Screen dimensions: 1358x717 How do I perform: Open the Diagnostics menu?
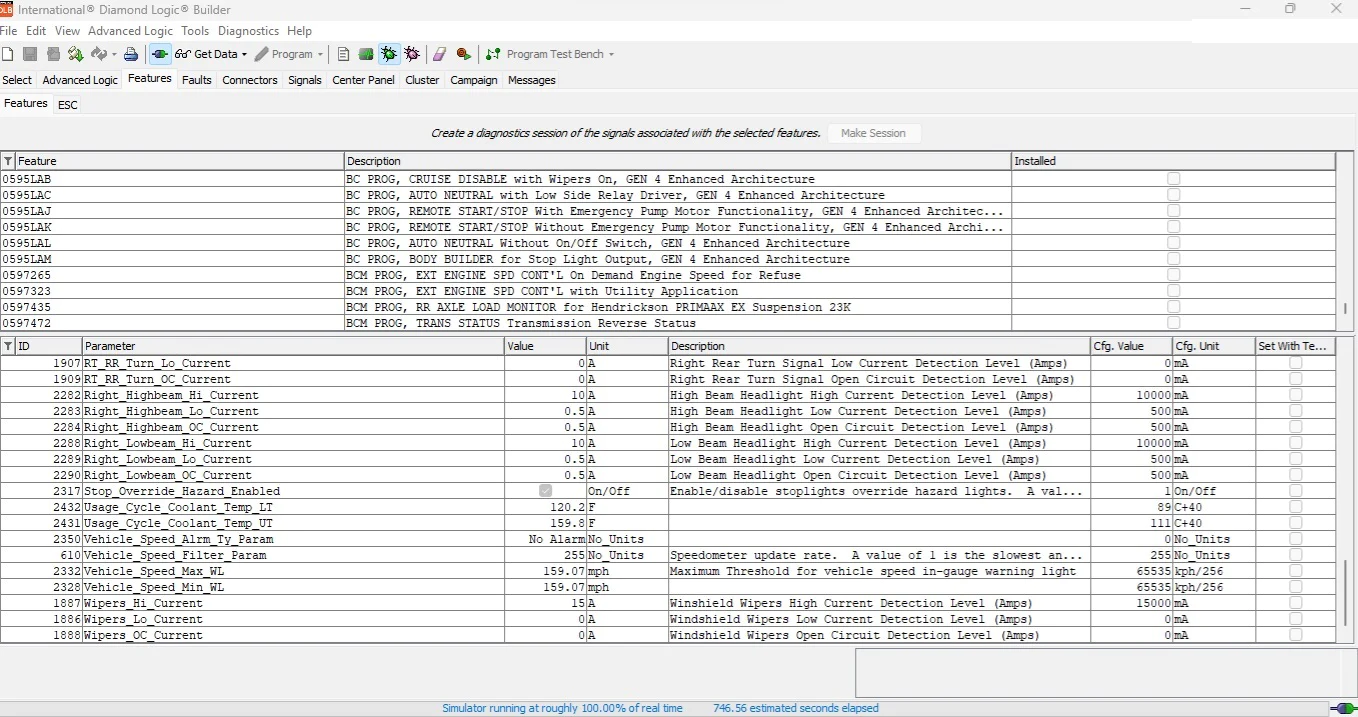click(249, 31)
